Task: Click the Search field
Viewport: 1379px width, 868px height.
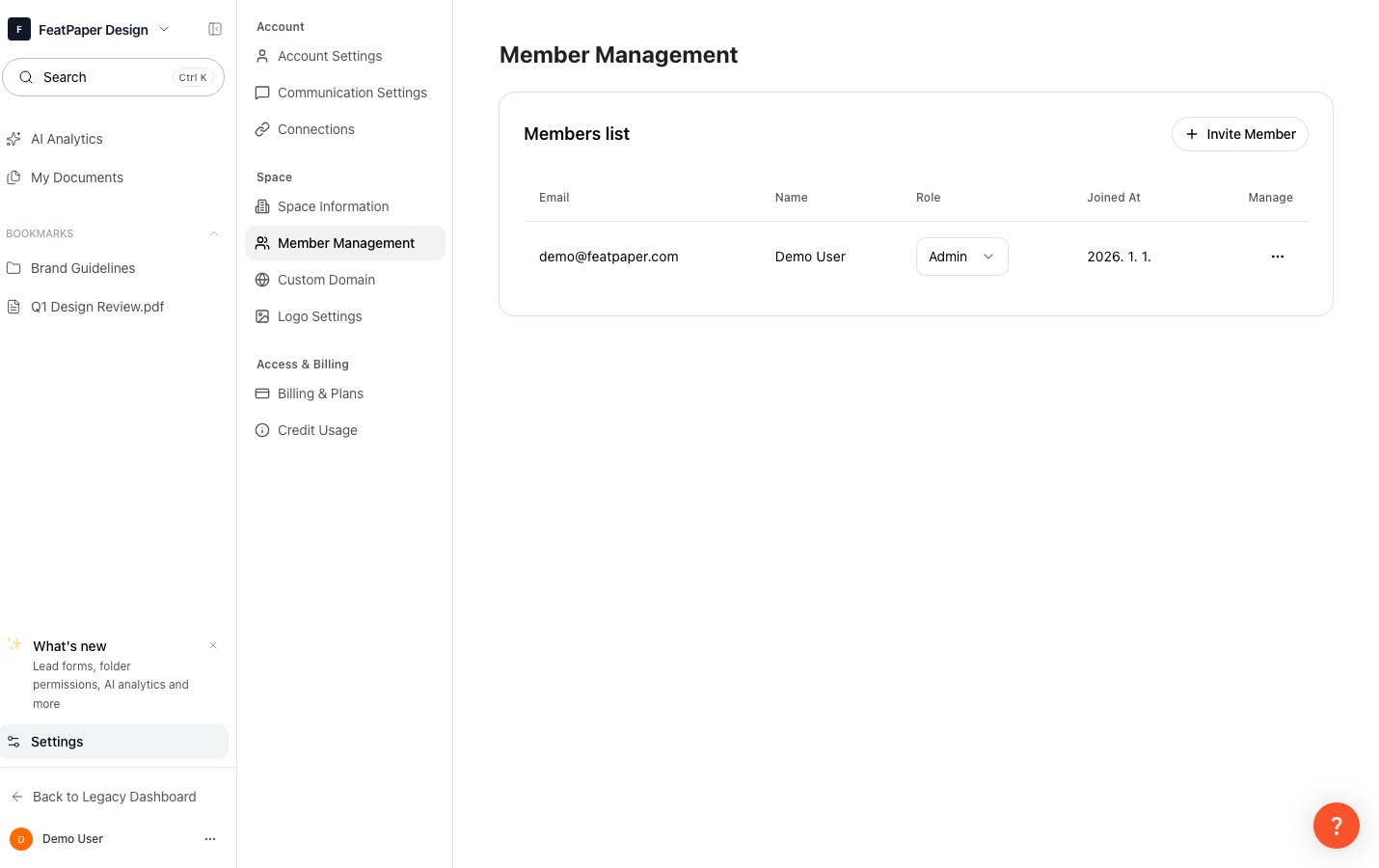Action: pos(114,77)
